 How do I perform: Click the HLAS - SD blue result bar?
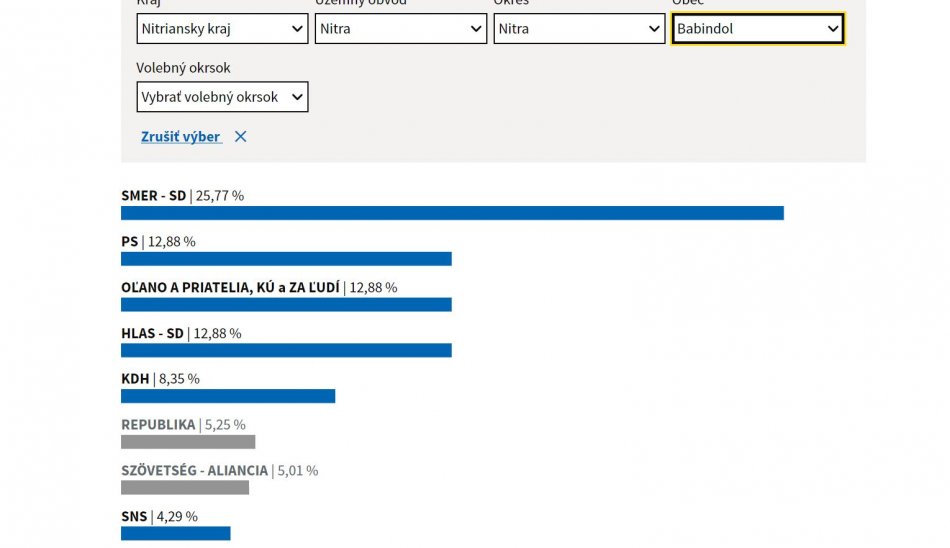point(286,351)
